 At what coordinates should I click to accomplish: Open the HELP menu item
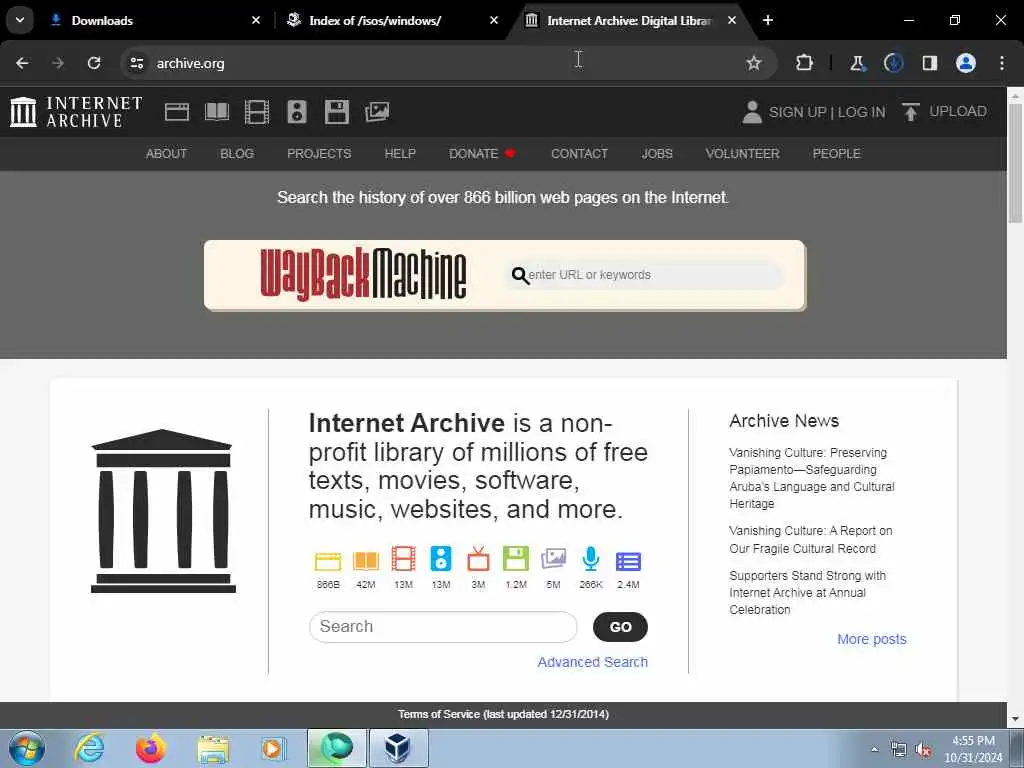[400, 153]
